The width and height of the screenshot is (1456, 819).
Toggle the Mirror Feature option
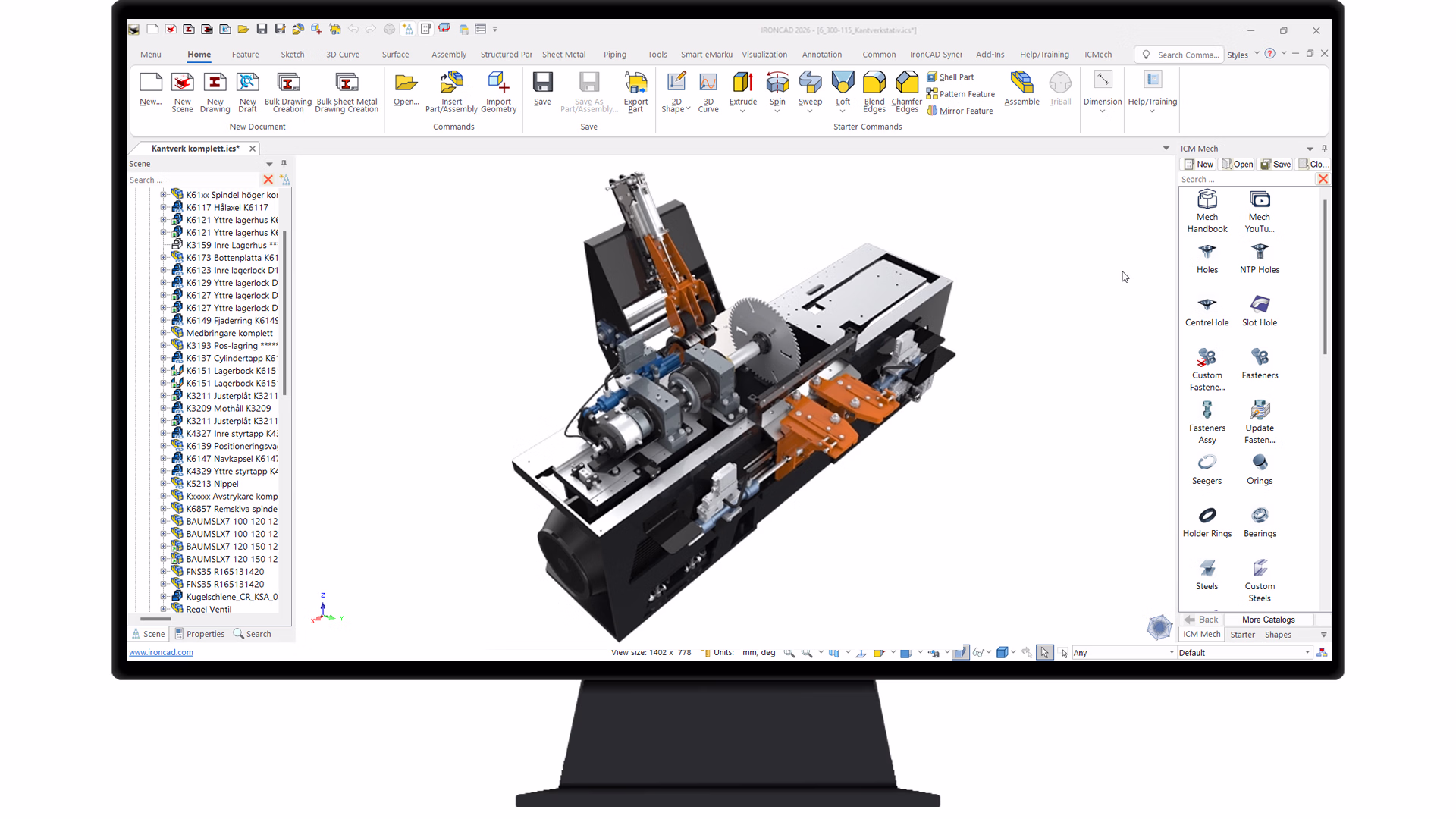(960, 111)
